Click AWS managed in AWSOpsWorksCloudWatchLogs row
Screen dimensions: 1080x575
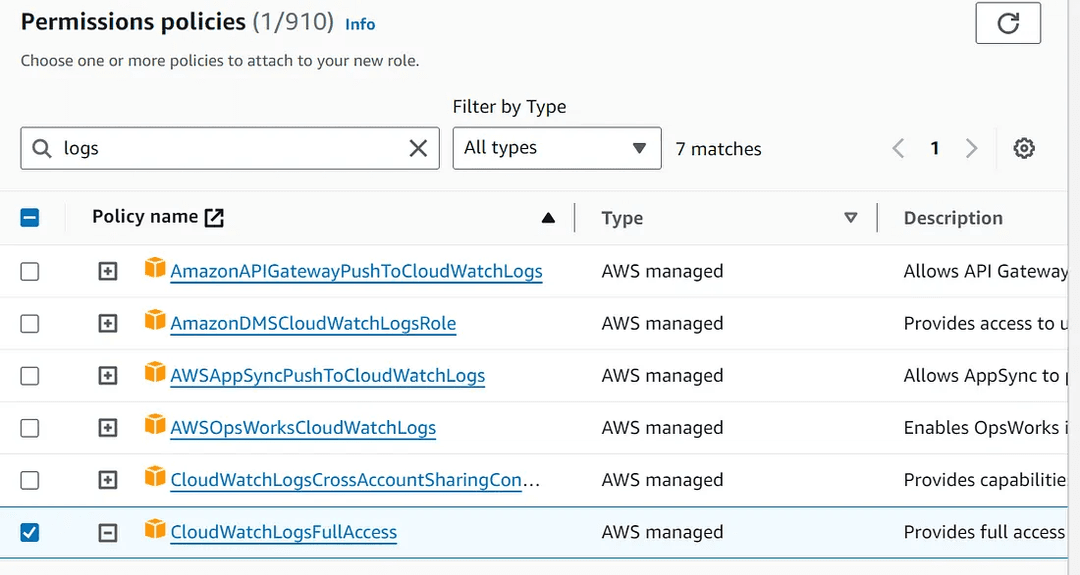662,428
